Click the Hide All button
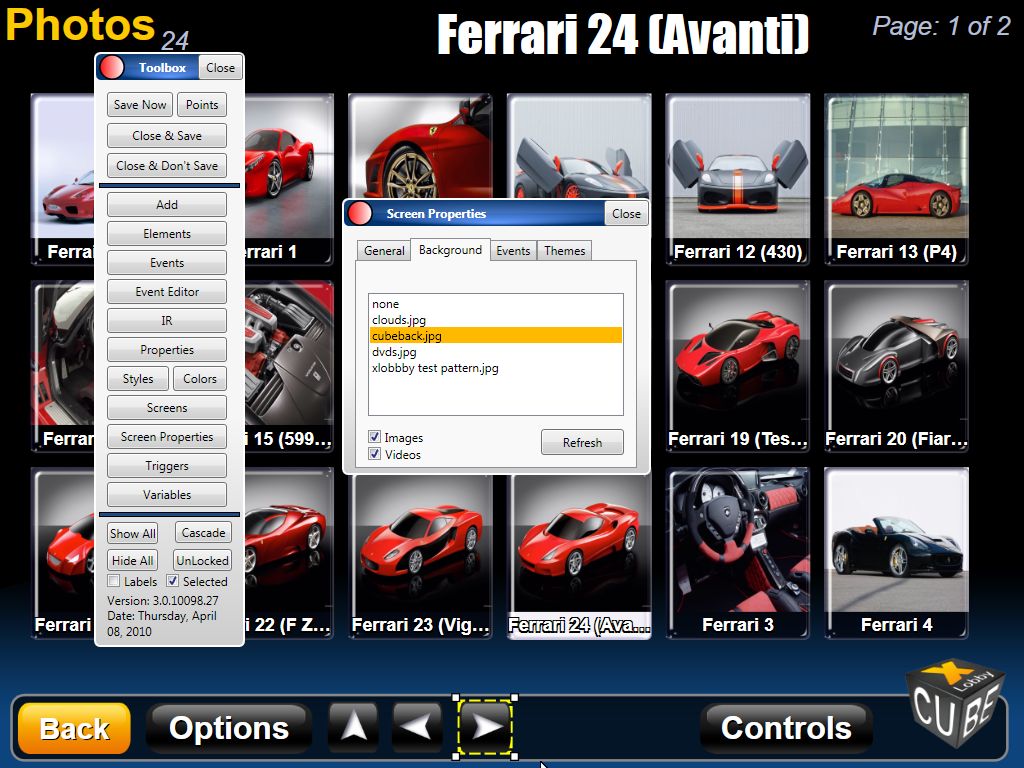 133,560
